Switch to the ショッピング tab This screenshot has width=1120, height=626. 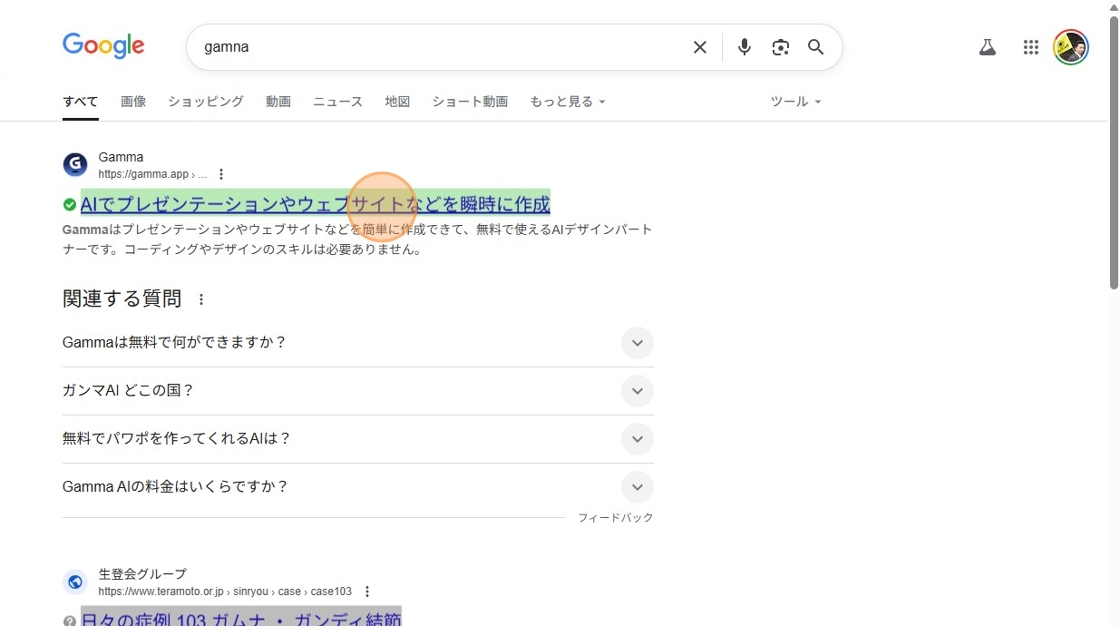point(206,101)
